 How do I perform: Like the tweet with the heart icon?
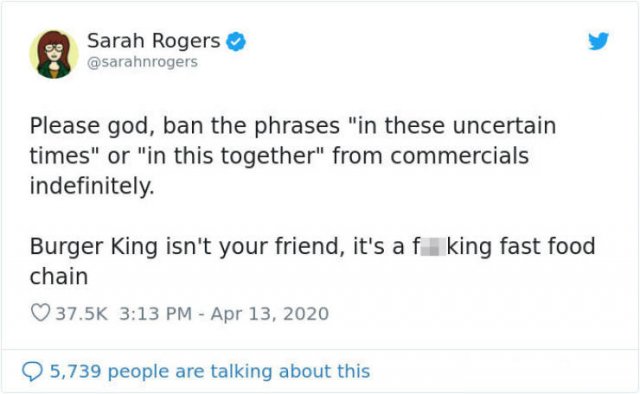[40, 313]
